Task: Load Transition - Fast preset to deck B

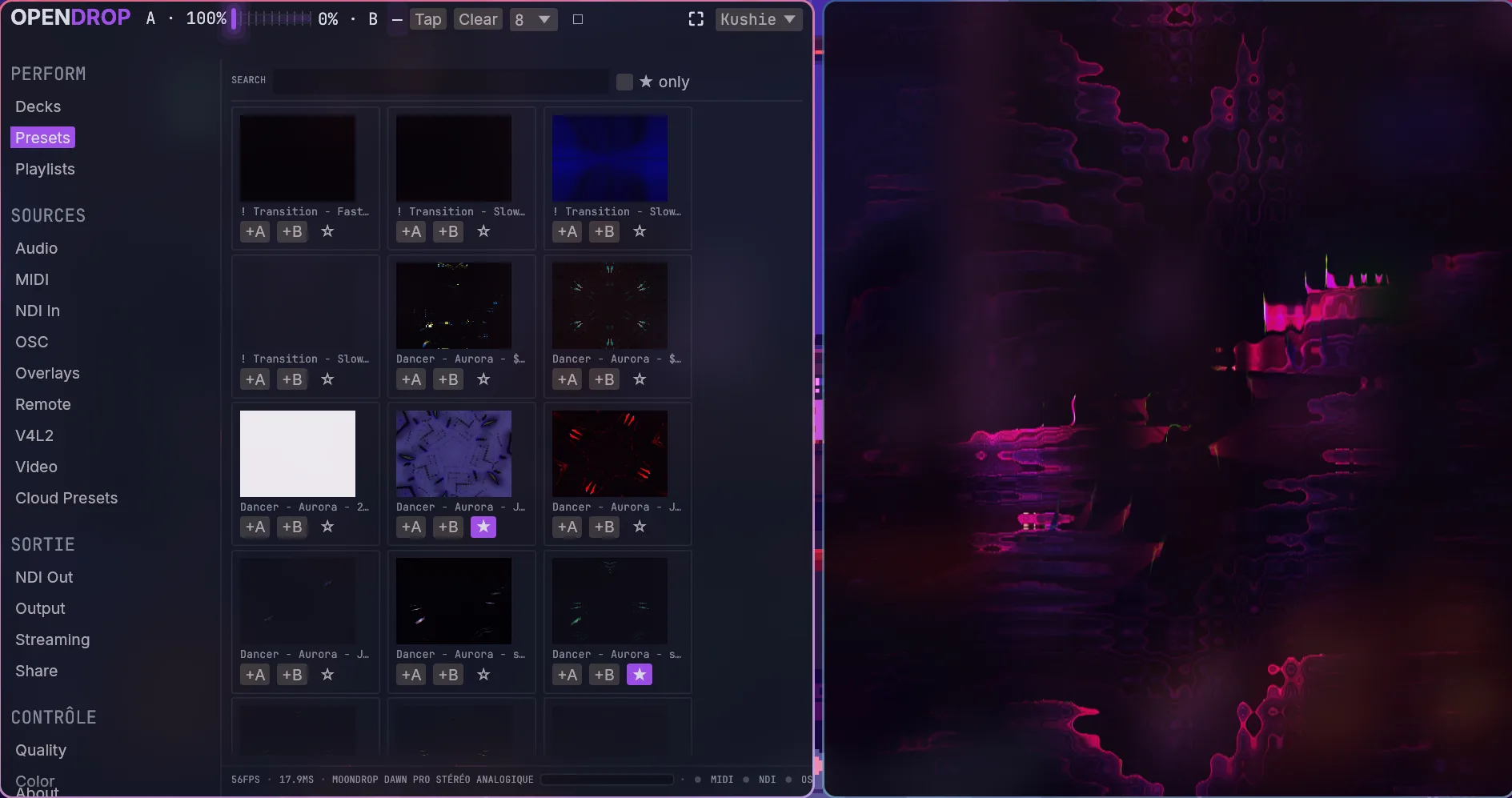Action: [x=292, y=231]
